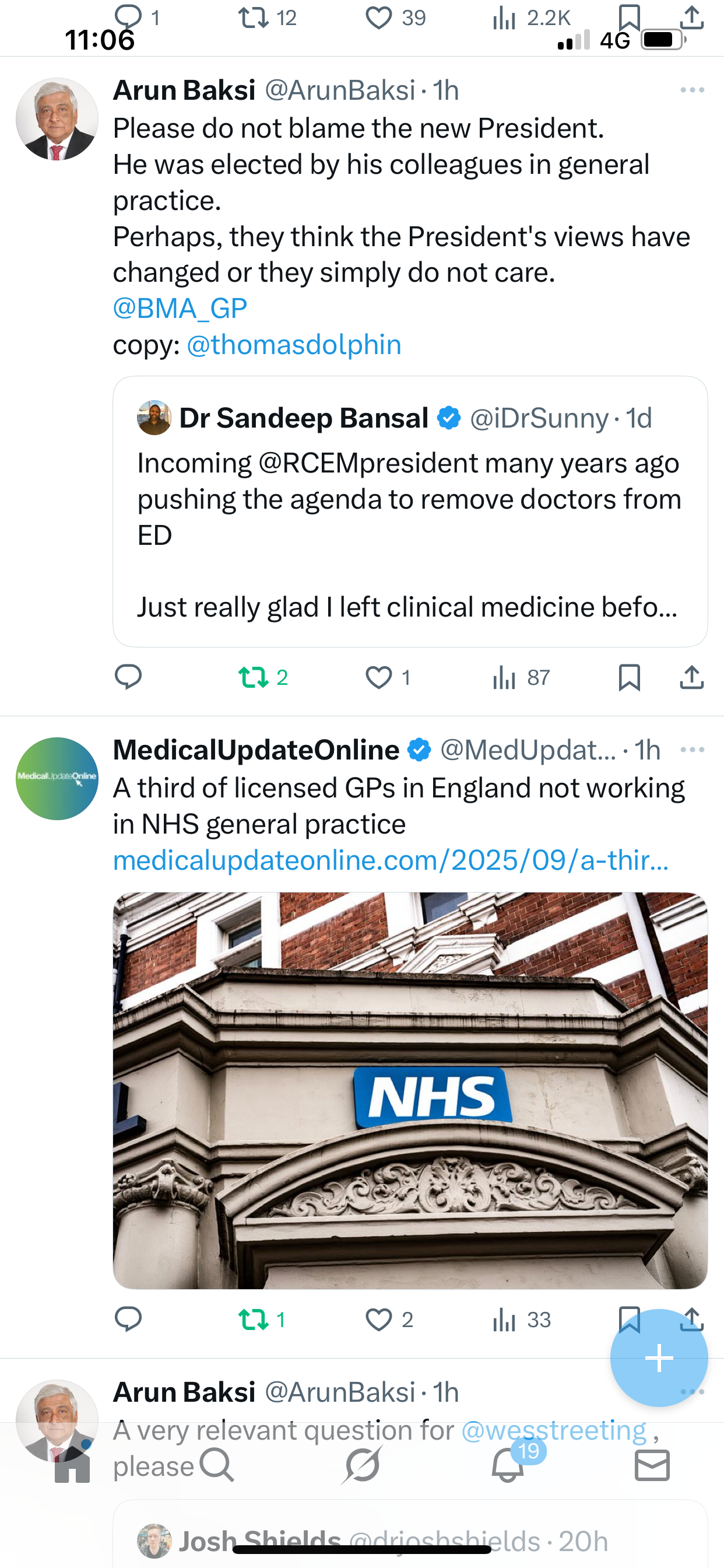Undo repost on Arun Baksi's President tweet
Screen dimensions: 724x1568
coord(254,677)
